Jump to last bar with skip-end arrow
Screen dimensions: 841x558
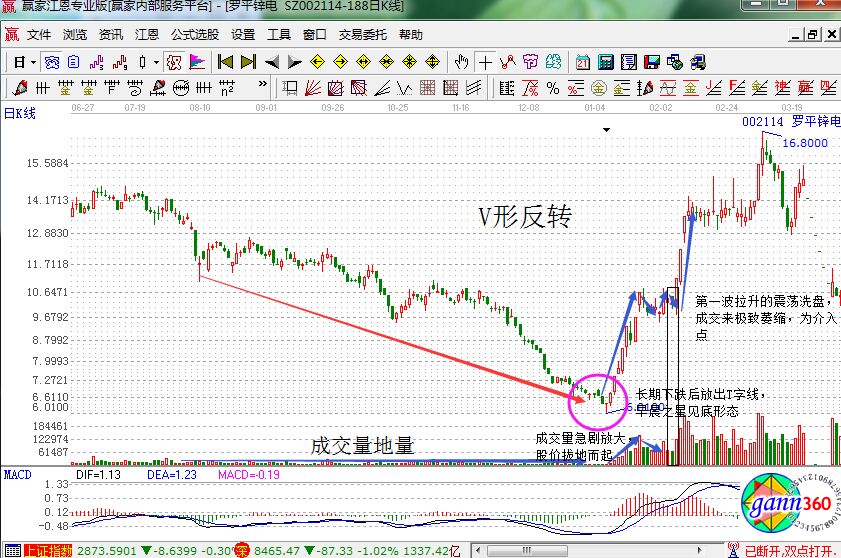[247, 62]
